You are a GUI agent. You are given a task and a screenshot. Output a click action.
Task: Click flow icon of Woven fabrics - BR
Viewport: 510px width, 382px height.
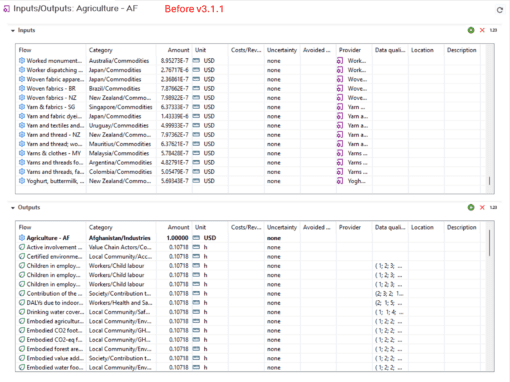22,88
